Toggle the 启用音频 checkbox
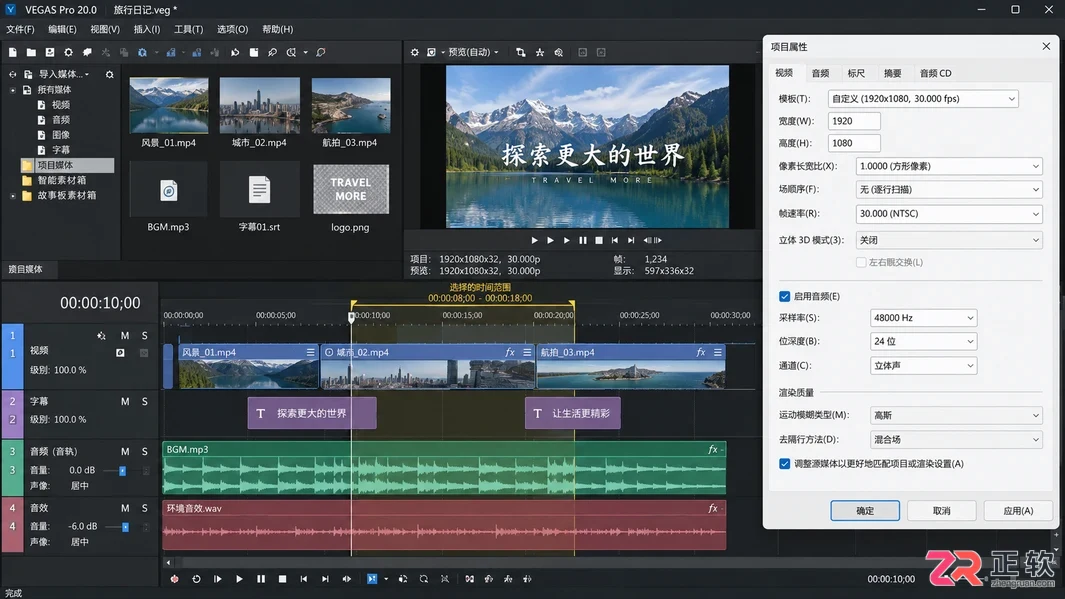The image size is (1065, 599). click(x=784, y=296)
